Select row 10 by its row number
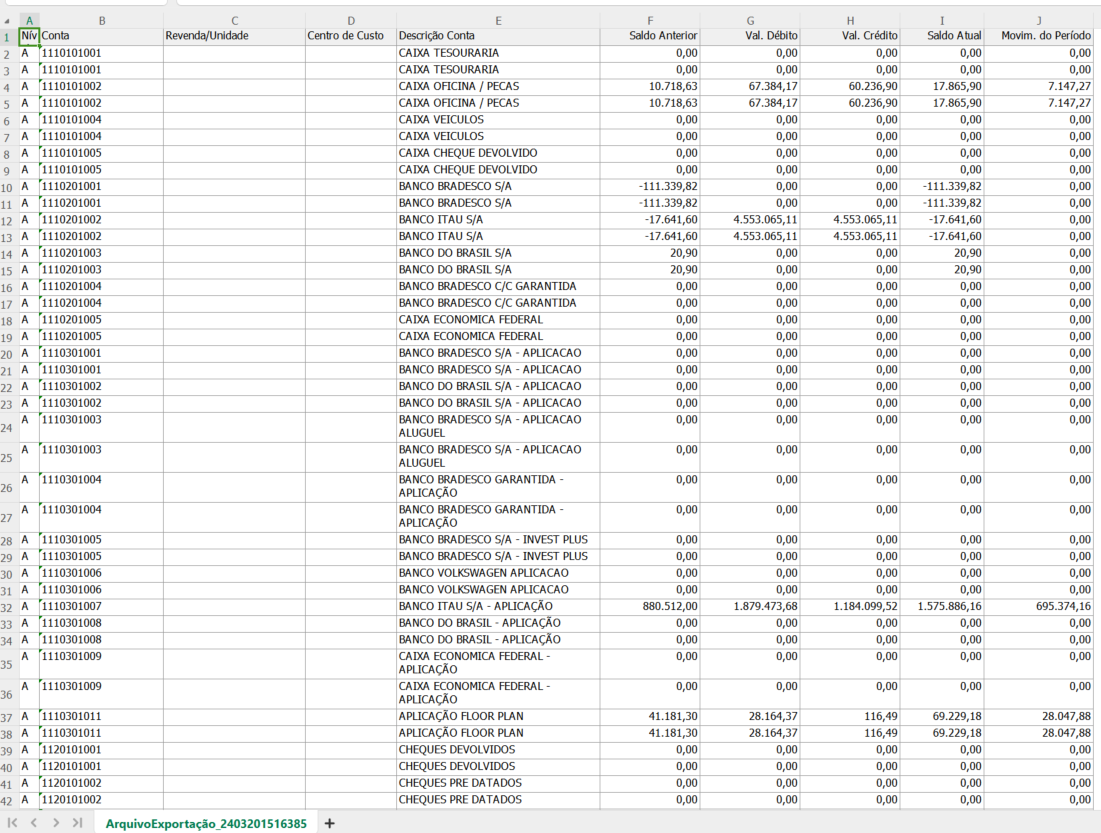Viewport: 1101px width, 833px height. [7, 187]
